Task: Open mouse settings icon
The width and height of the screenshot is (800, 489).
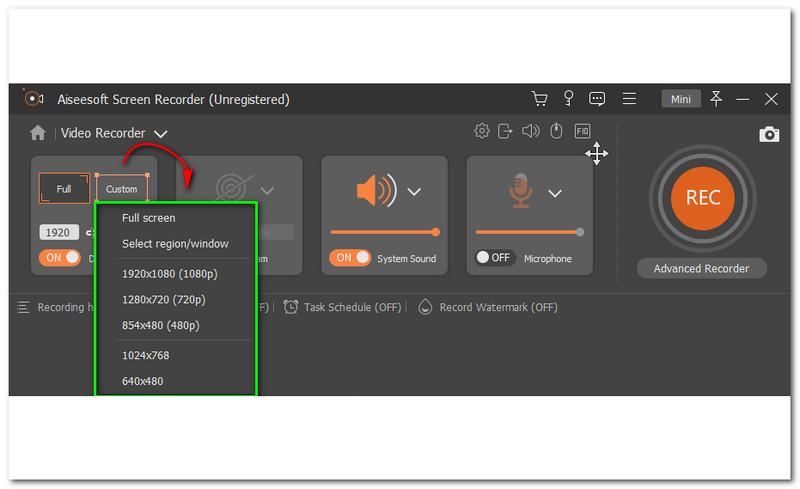Action: [556, 131]
